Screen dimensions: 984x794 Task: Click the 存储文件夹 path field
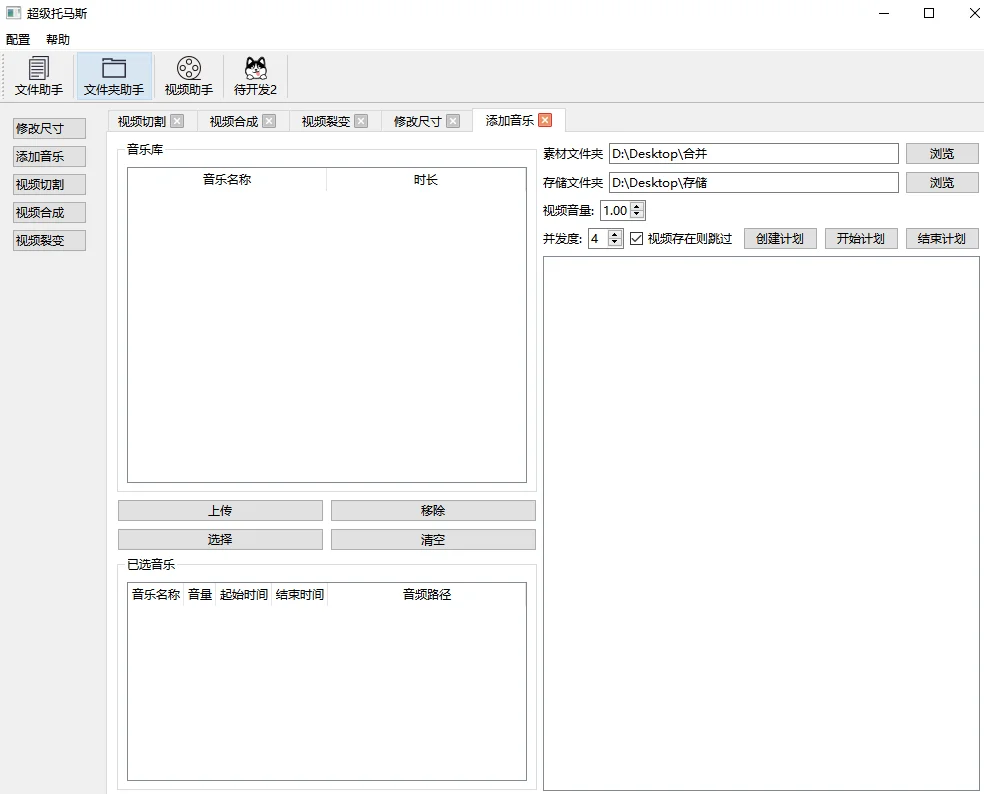[754, 183]
